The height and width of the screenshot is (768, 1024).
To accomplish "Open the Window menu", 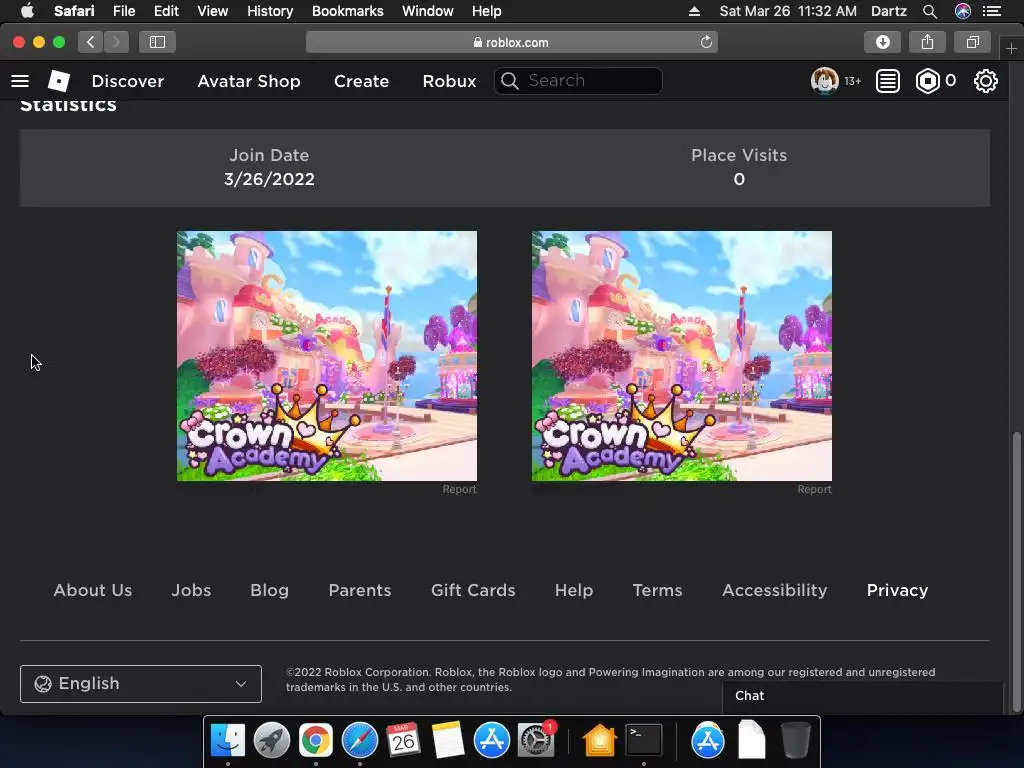I will pos(428,11).
